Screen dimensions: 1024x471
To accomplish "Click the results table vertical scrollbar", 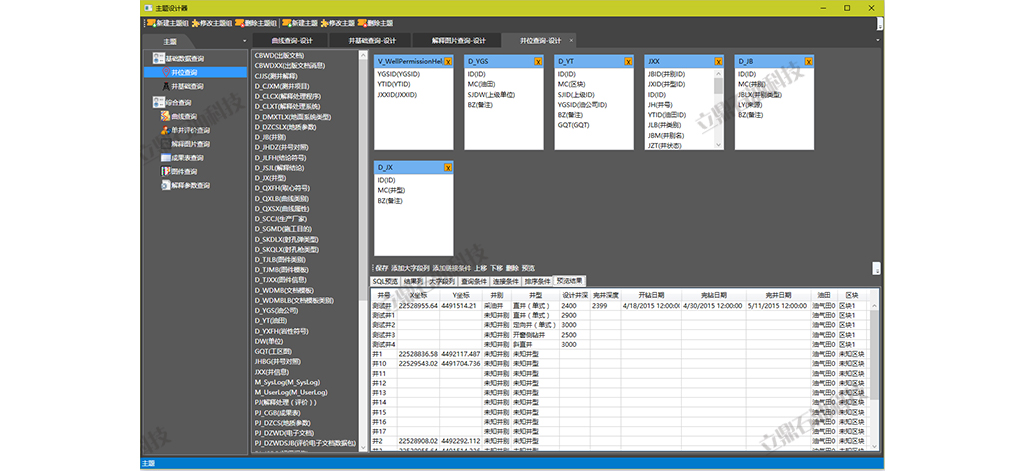I will [874, 353].
